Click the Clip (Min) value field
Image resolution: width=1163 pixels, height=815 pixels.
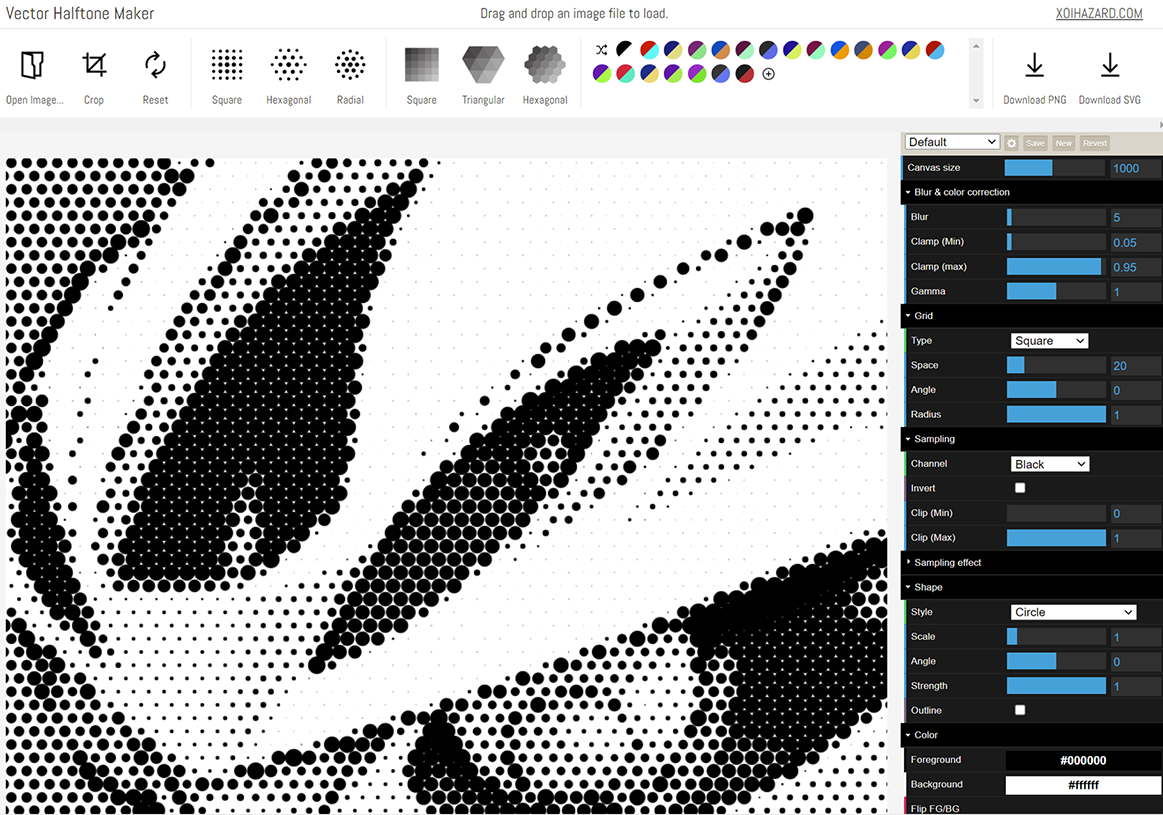click(1135, 513)
